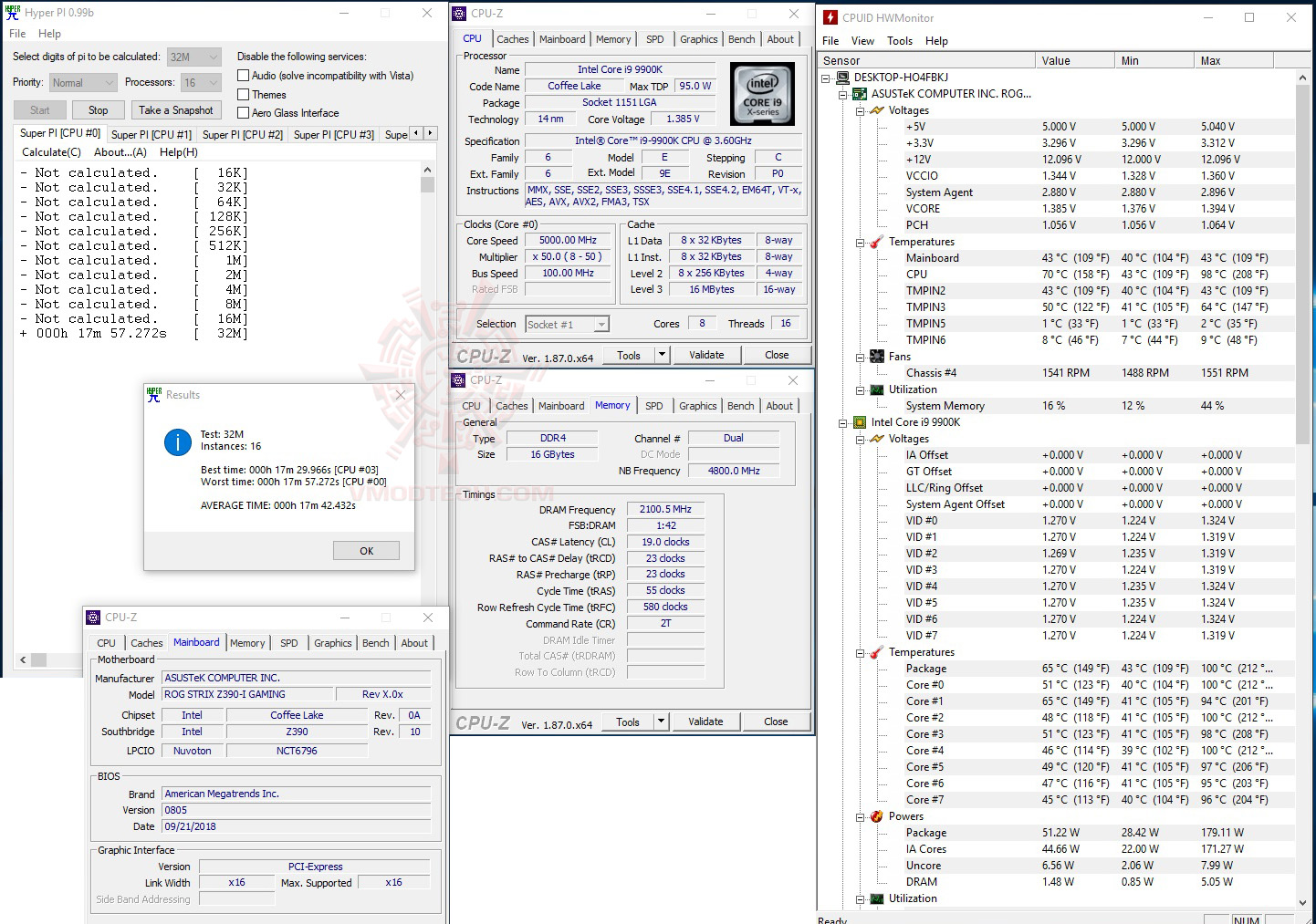The image size is (1316, 924).
Task: Check the Aero Glass Interface option
Action: [243, 113]
